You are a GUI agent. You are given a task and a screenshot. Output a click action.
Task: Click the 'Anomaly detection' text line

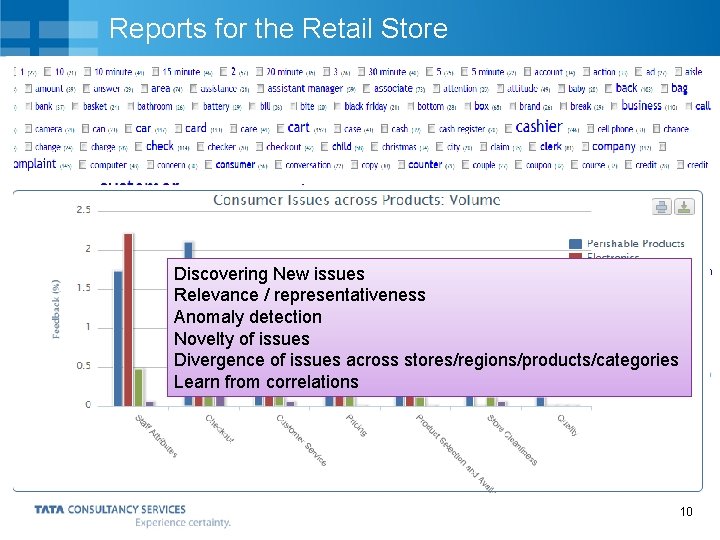point(248,317)
